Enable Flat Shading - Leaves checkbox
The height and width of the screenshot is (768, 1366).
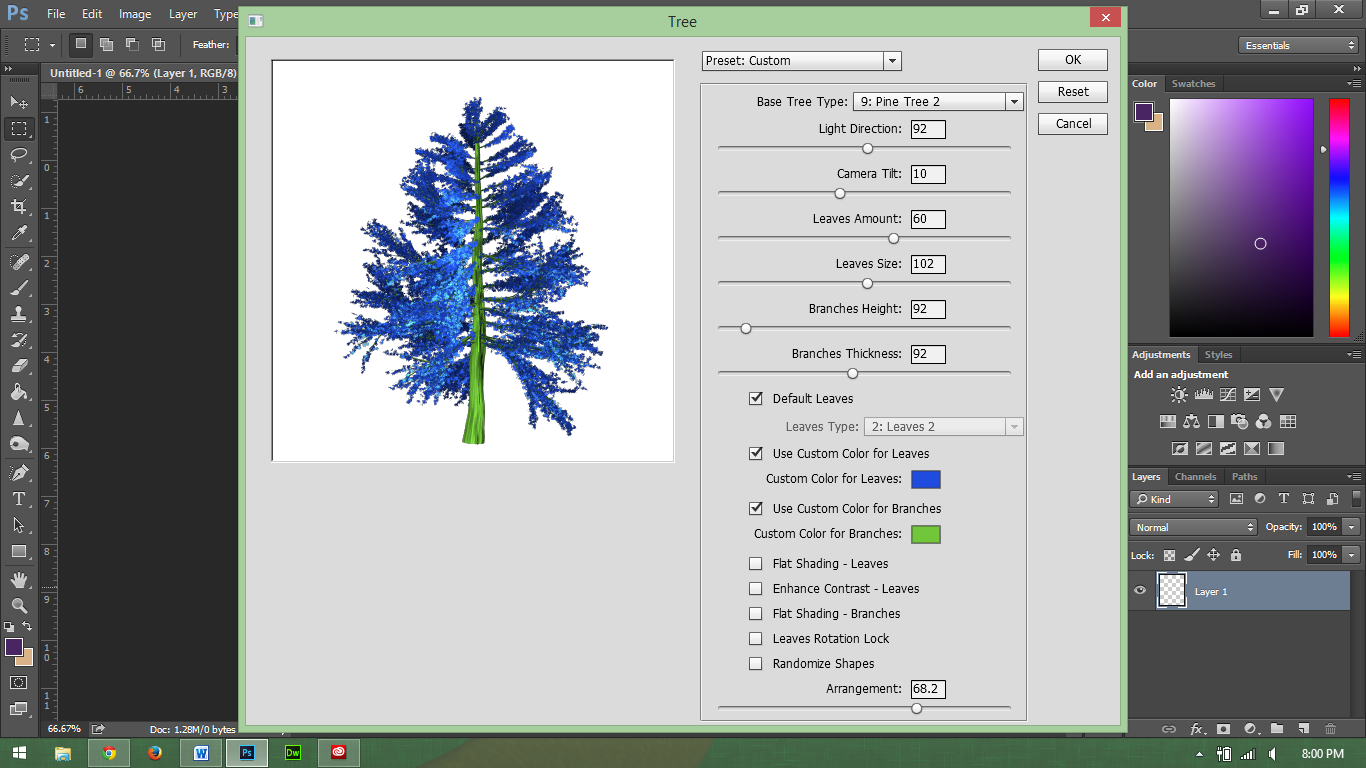click(756, 563)
